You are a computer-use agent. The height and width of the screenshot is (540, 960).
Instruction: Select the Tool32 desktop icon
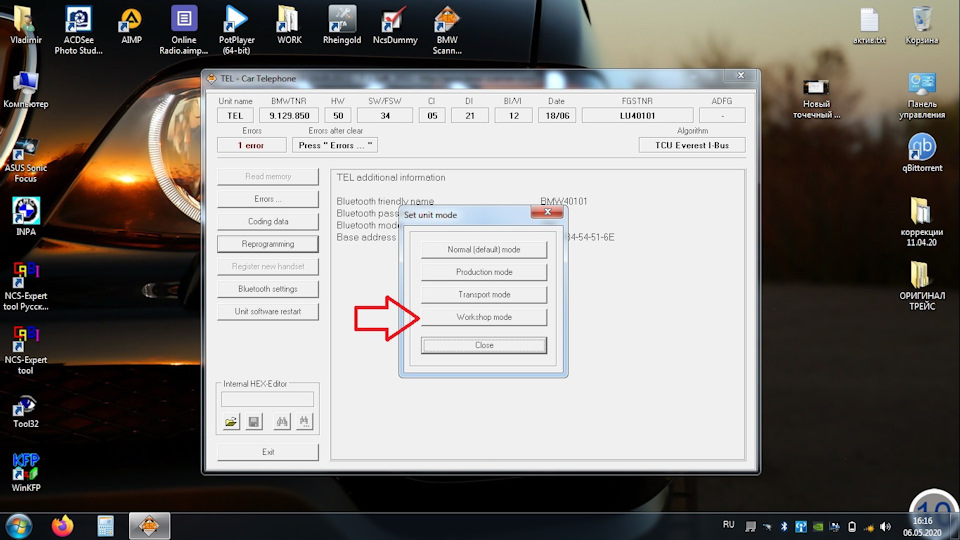click(x=26, y=411)
